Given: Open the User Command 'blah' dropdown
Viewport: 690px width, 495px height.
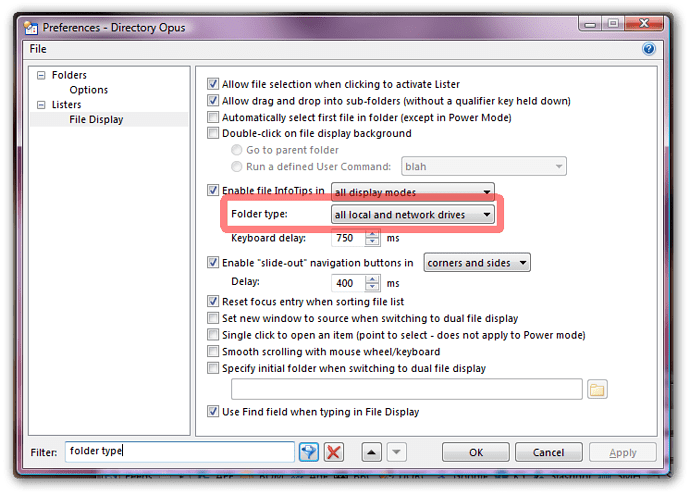Looking at the screenshot, I should [x=484, y=166].
